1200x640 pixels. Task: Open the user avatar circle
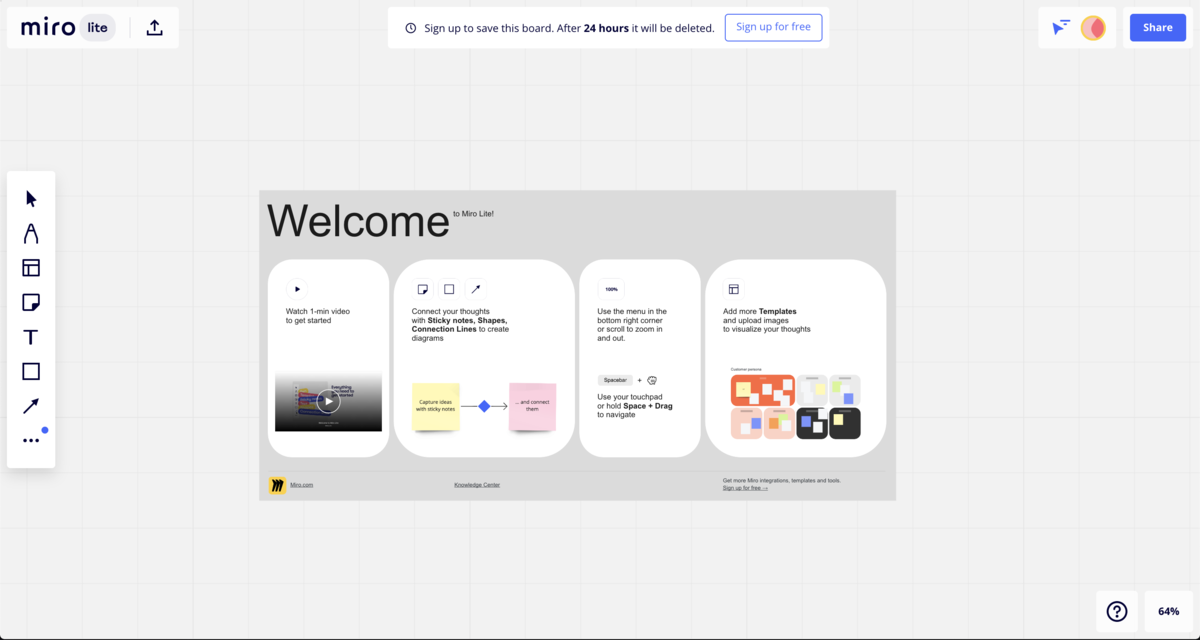pos(1093,28)
